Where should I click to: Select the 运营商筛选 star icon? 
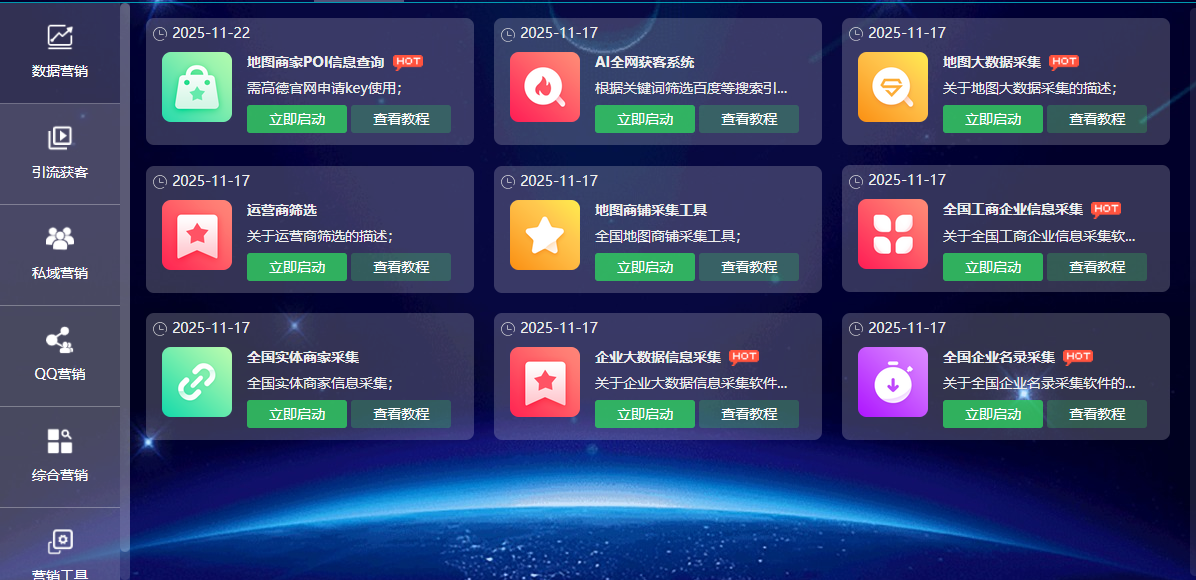(196, 235)
